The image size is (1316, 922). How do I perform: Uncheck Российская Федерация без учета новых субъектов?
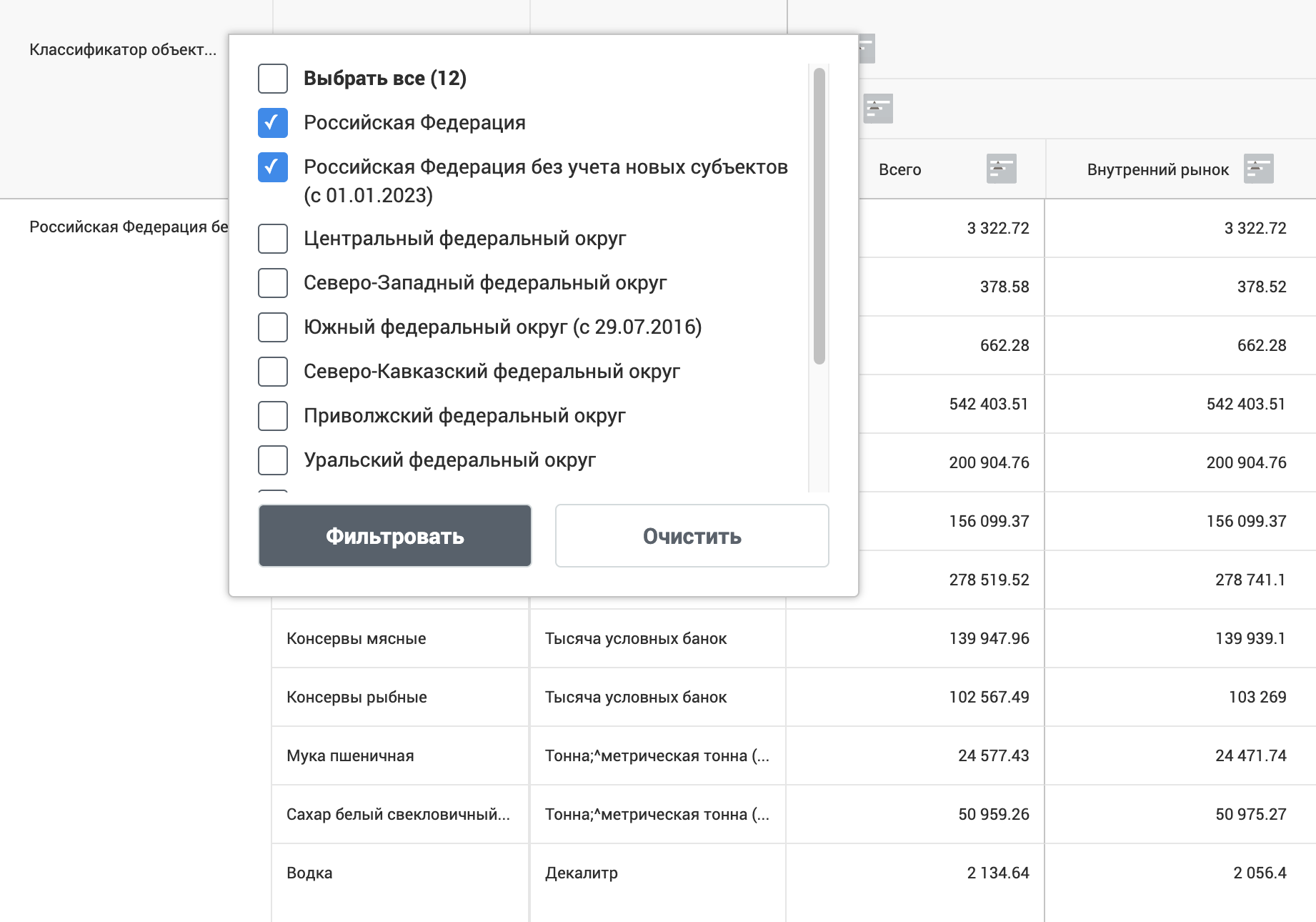(273, 167)
